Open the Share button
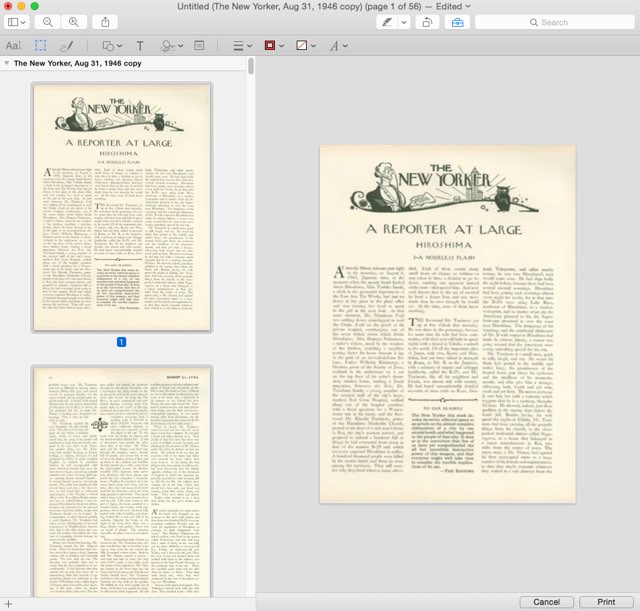This screenshot has height=611, width=640. (105, 22)
